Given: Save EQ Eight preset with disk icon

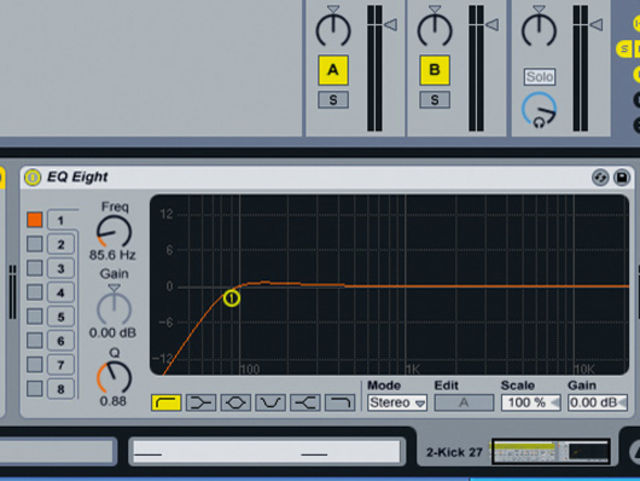Looking at the screenshot, I should coord(622,178).
